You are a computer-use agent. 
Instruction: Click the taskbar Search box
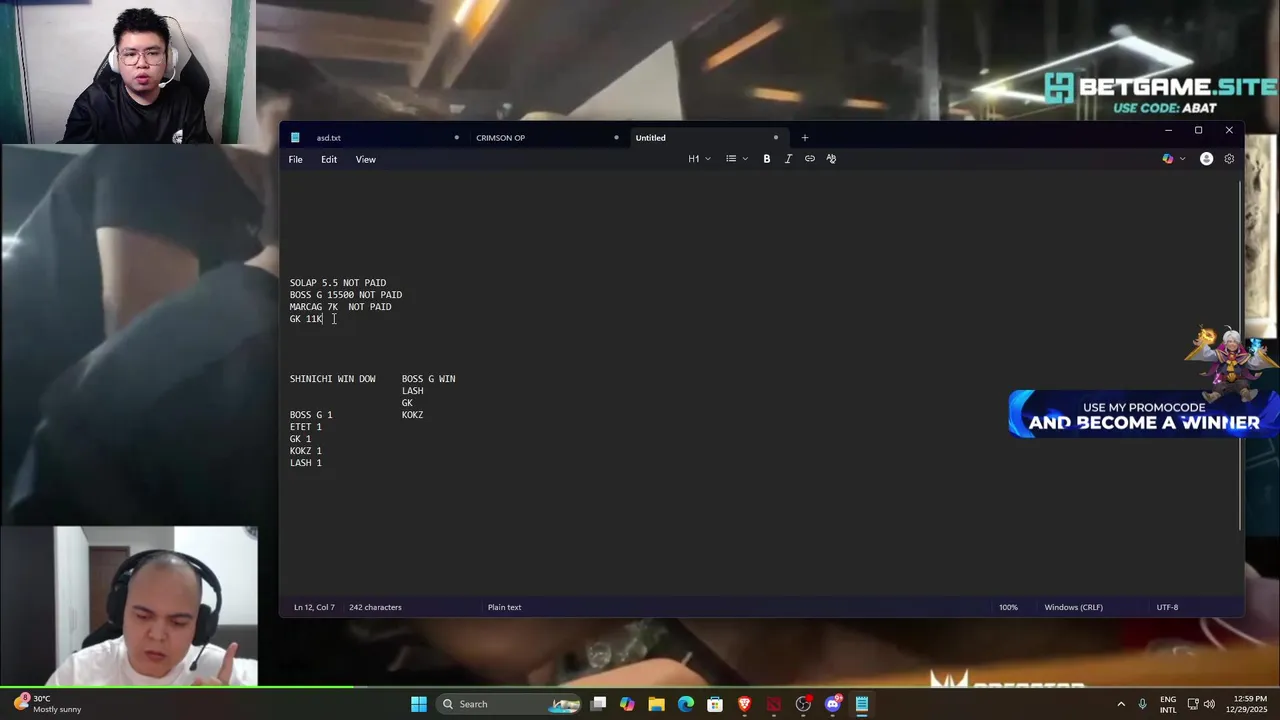coord(510,704)
